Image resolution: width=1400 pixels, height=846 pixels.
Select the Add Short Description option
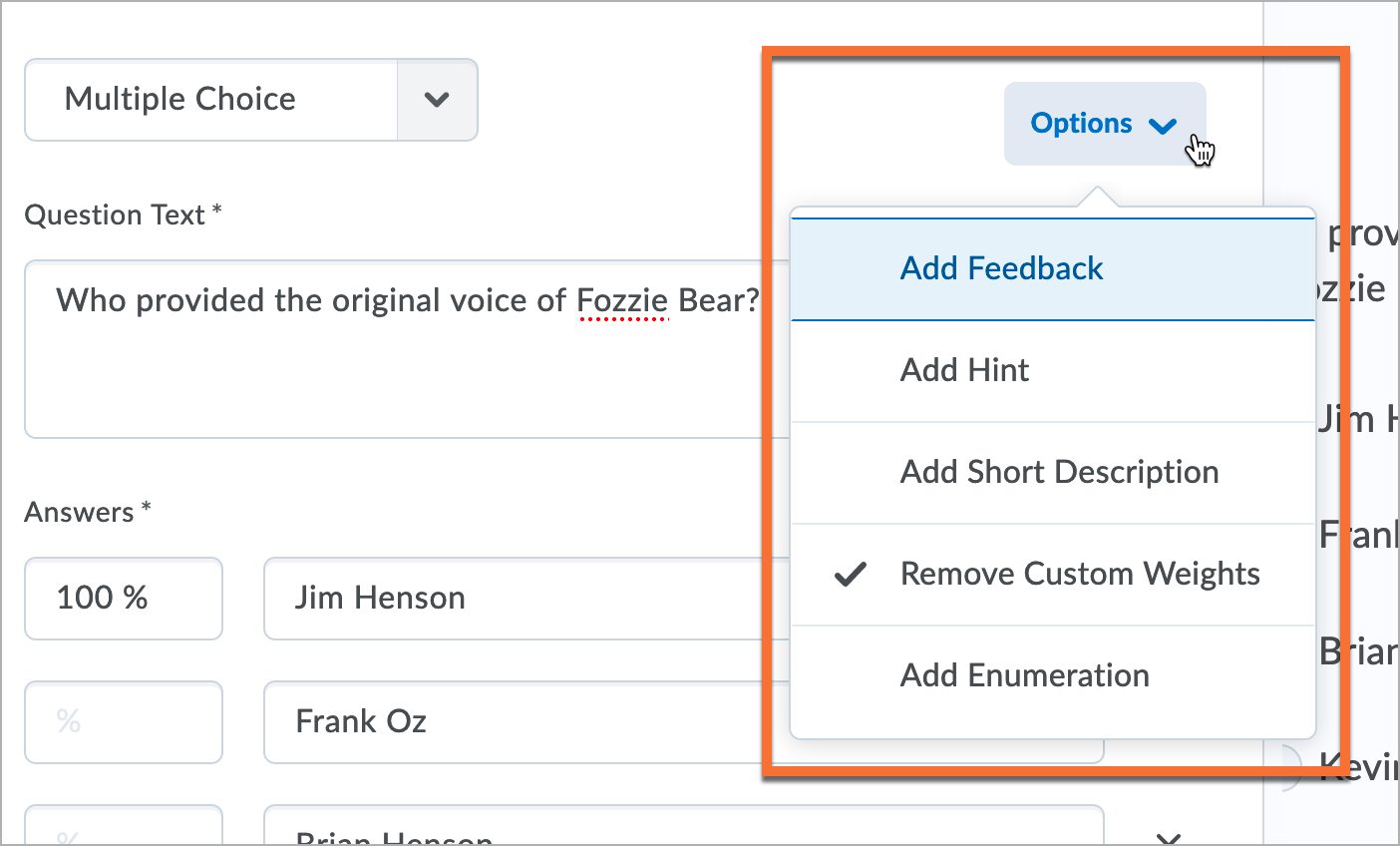pyautogui.click(x=1059, y=472)
